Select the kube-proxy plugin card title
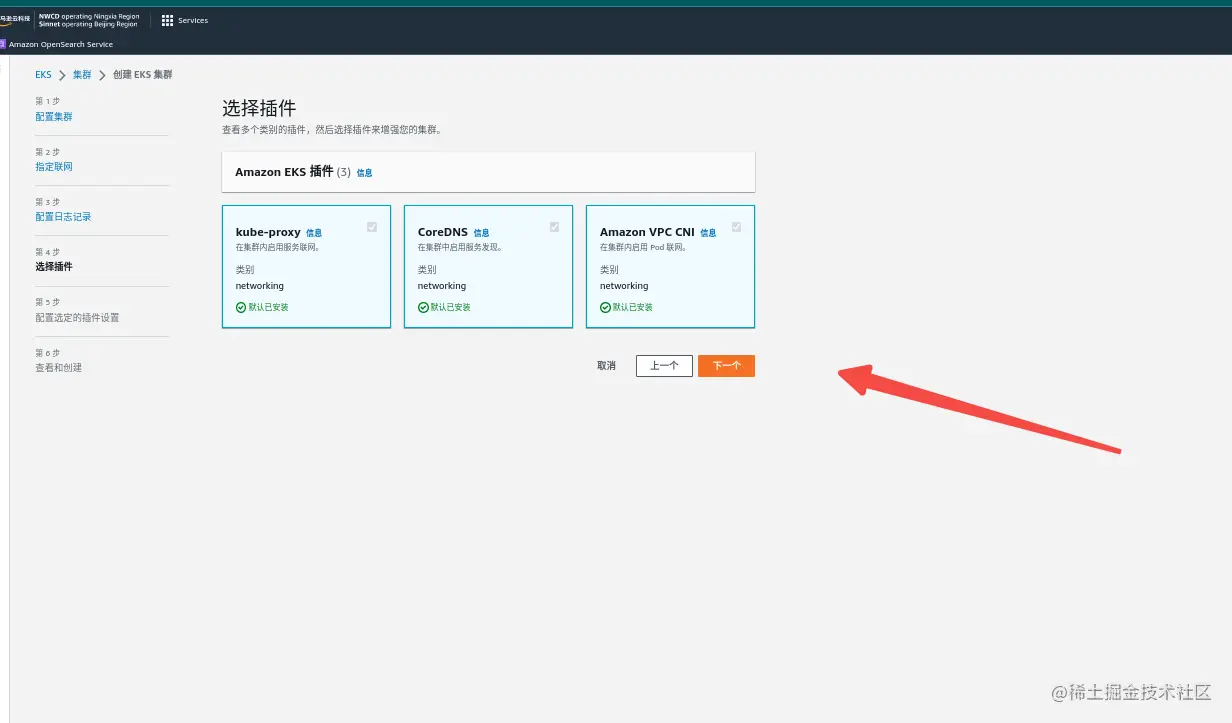The width and height of the screenshot is (1232, 723). 268,232
